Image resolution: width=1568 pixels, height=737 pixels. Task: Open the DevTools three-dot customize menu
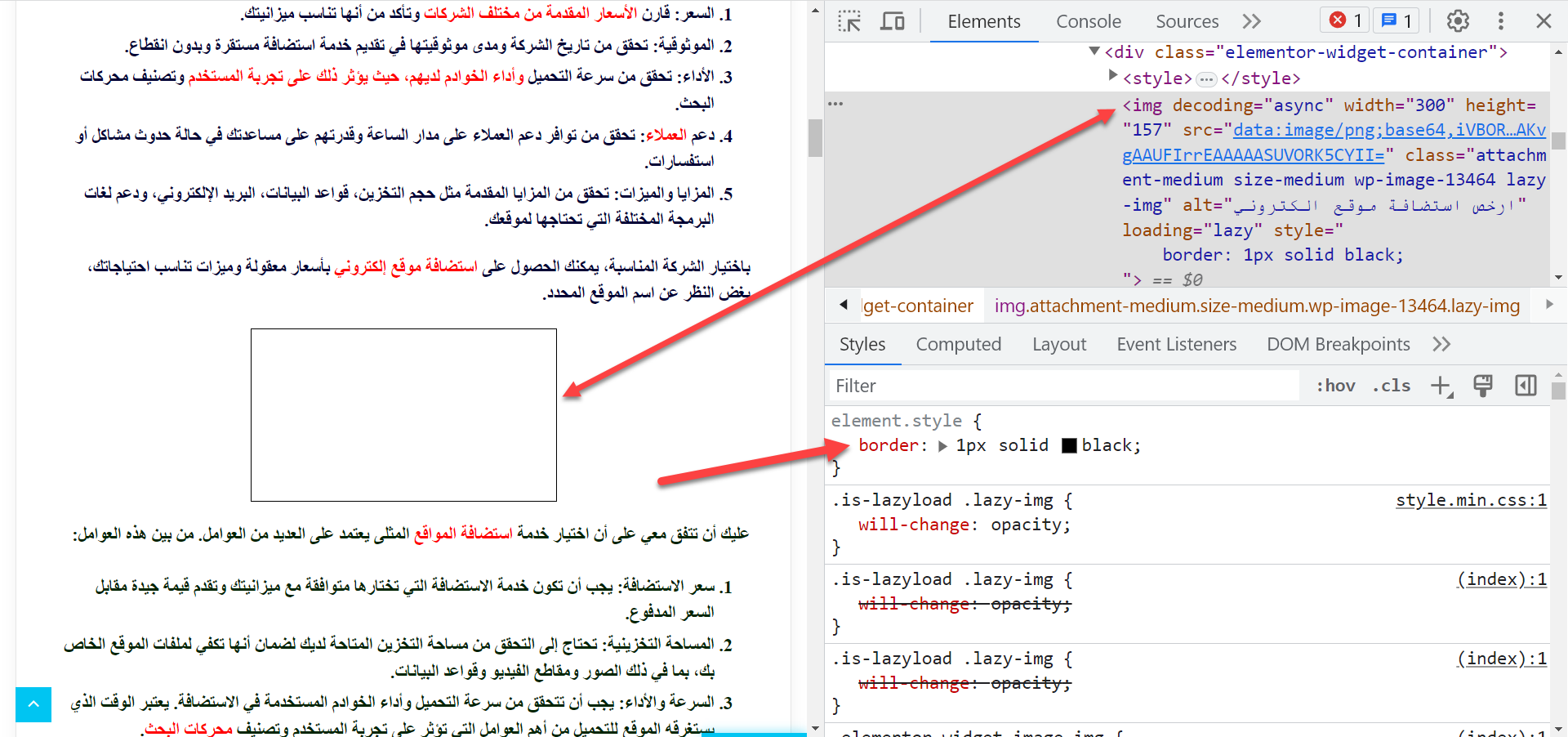(1500, 21)
